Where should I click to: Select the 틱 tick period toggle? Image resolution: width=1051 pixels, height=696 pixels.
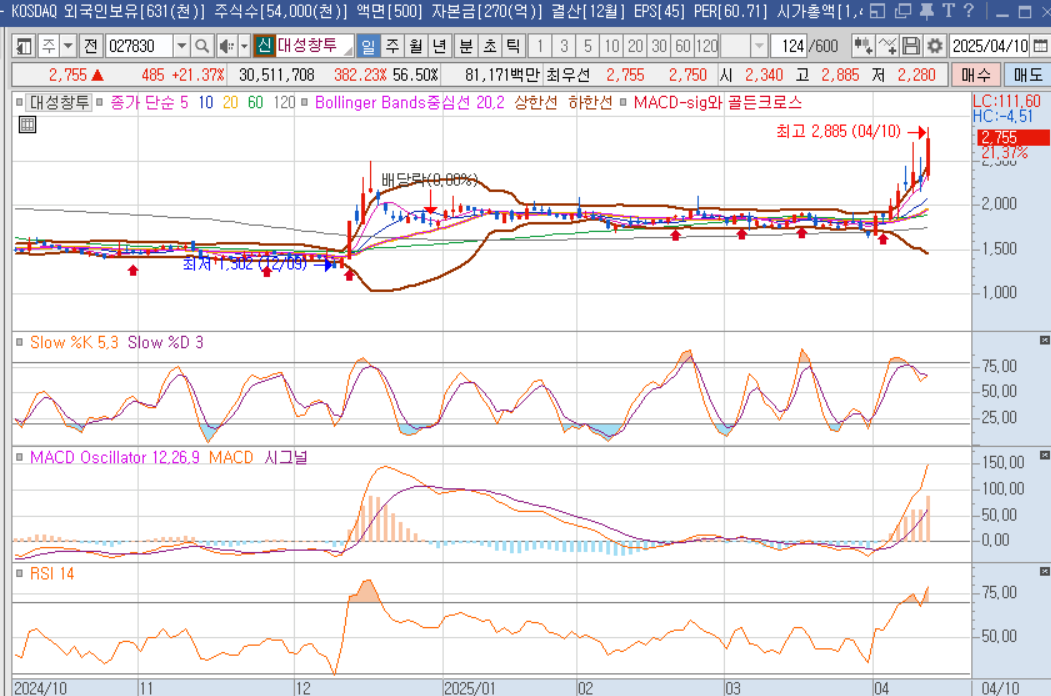pyautogui.click(x=513, y=46)
